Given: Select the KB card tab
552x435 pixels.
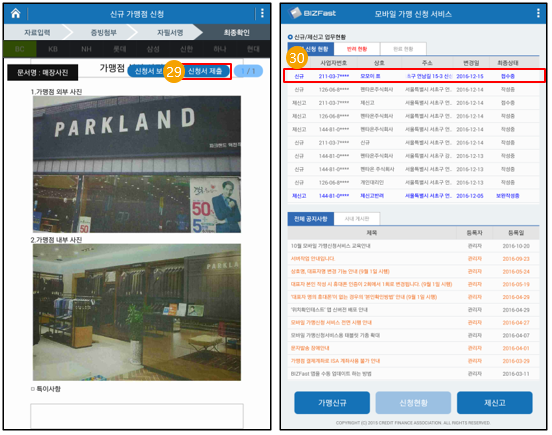Looking at the screenshot, I should coord(53,49).
